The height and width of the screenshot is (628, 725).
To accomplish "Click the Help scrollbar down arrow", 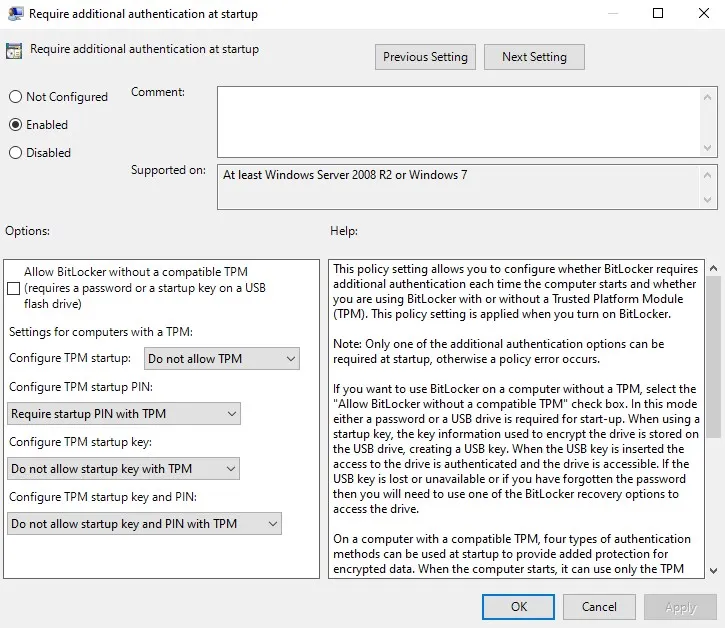I will [x=714, y=569].
